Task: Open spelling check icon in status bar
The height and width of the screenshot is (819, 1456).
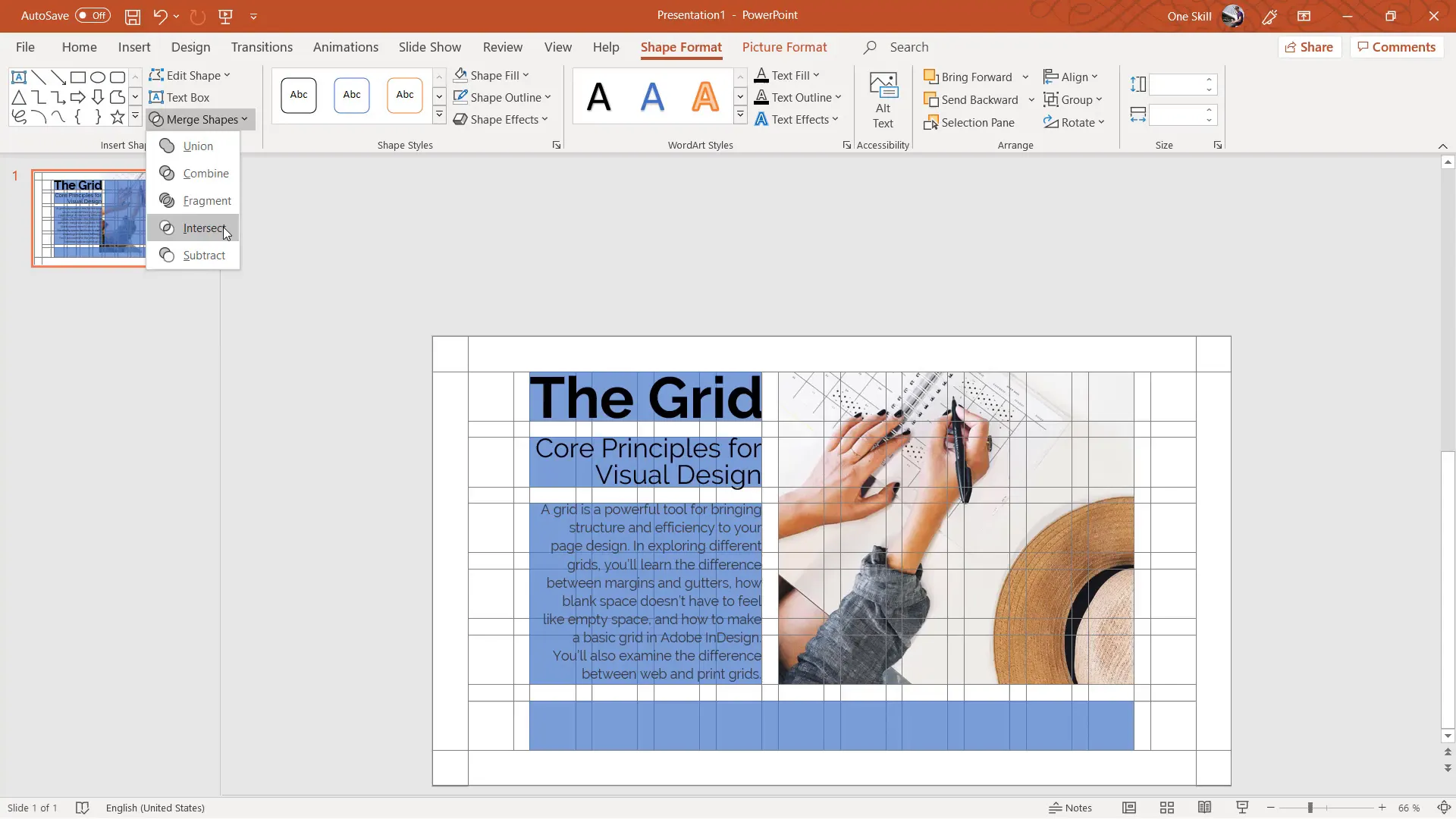Action: tap(83, 808)
